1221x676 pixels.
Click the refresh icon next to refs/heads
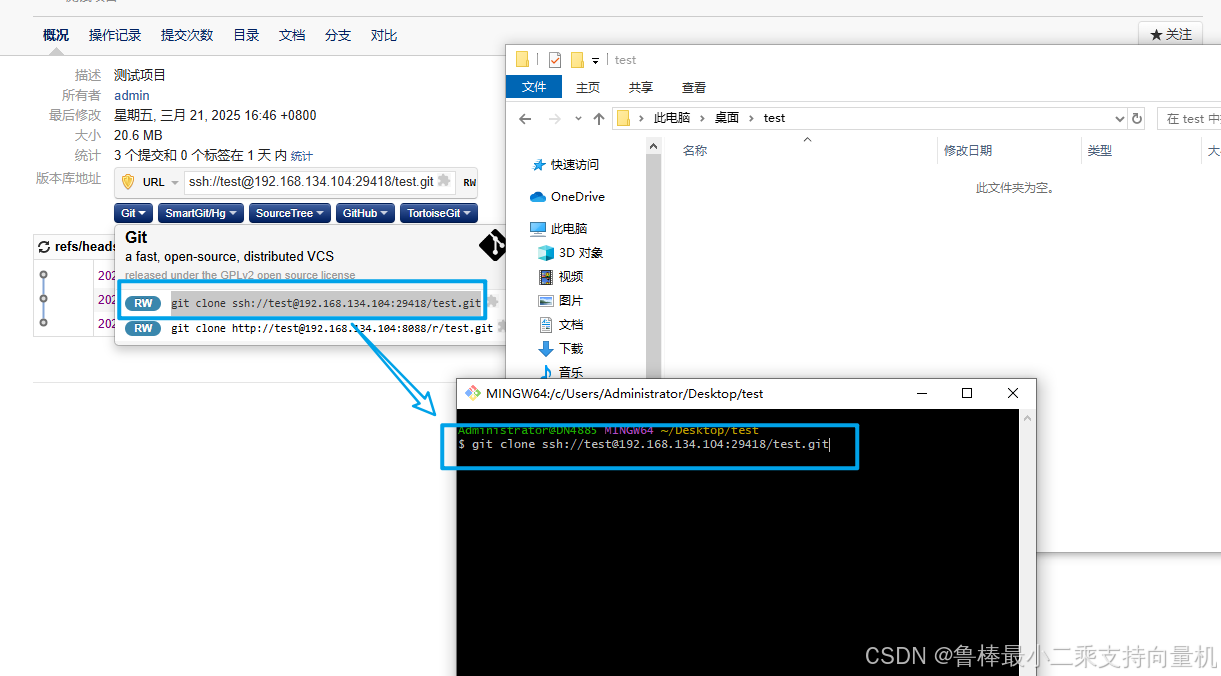tap(42, 247)
